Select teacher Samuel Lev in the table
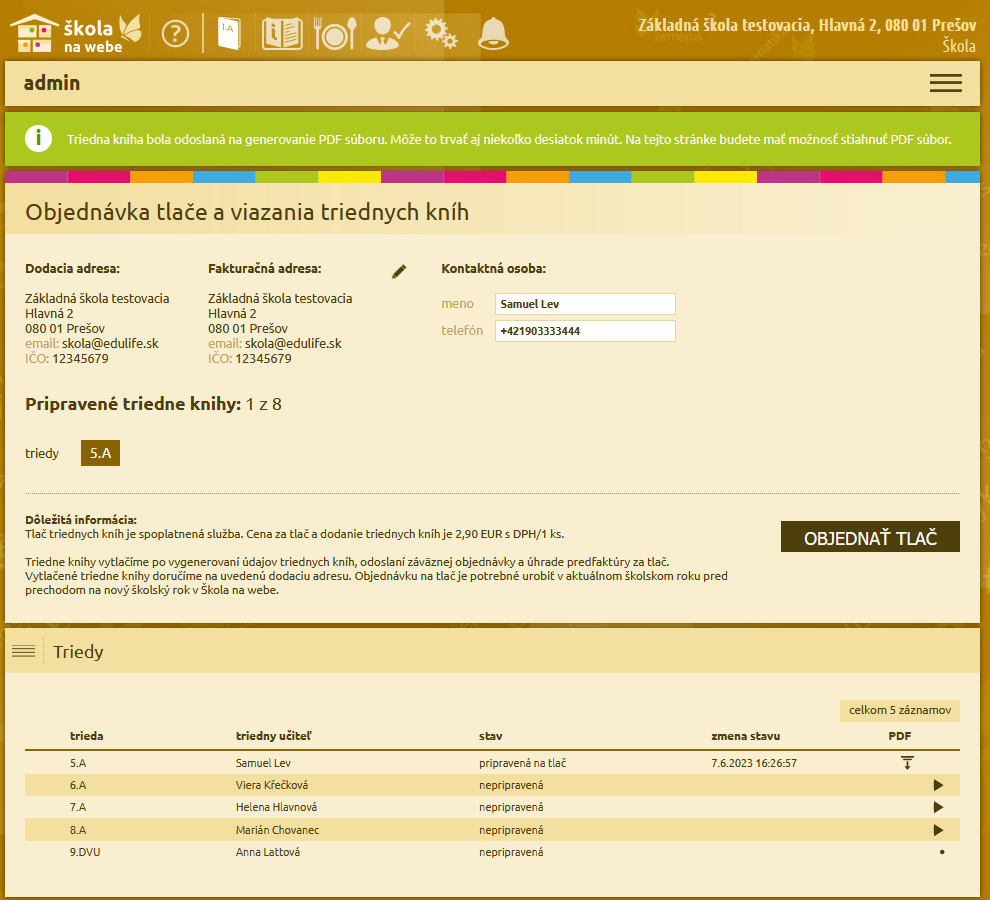This screenshot has height=900, width=990. 263,763
